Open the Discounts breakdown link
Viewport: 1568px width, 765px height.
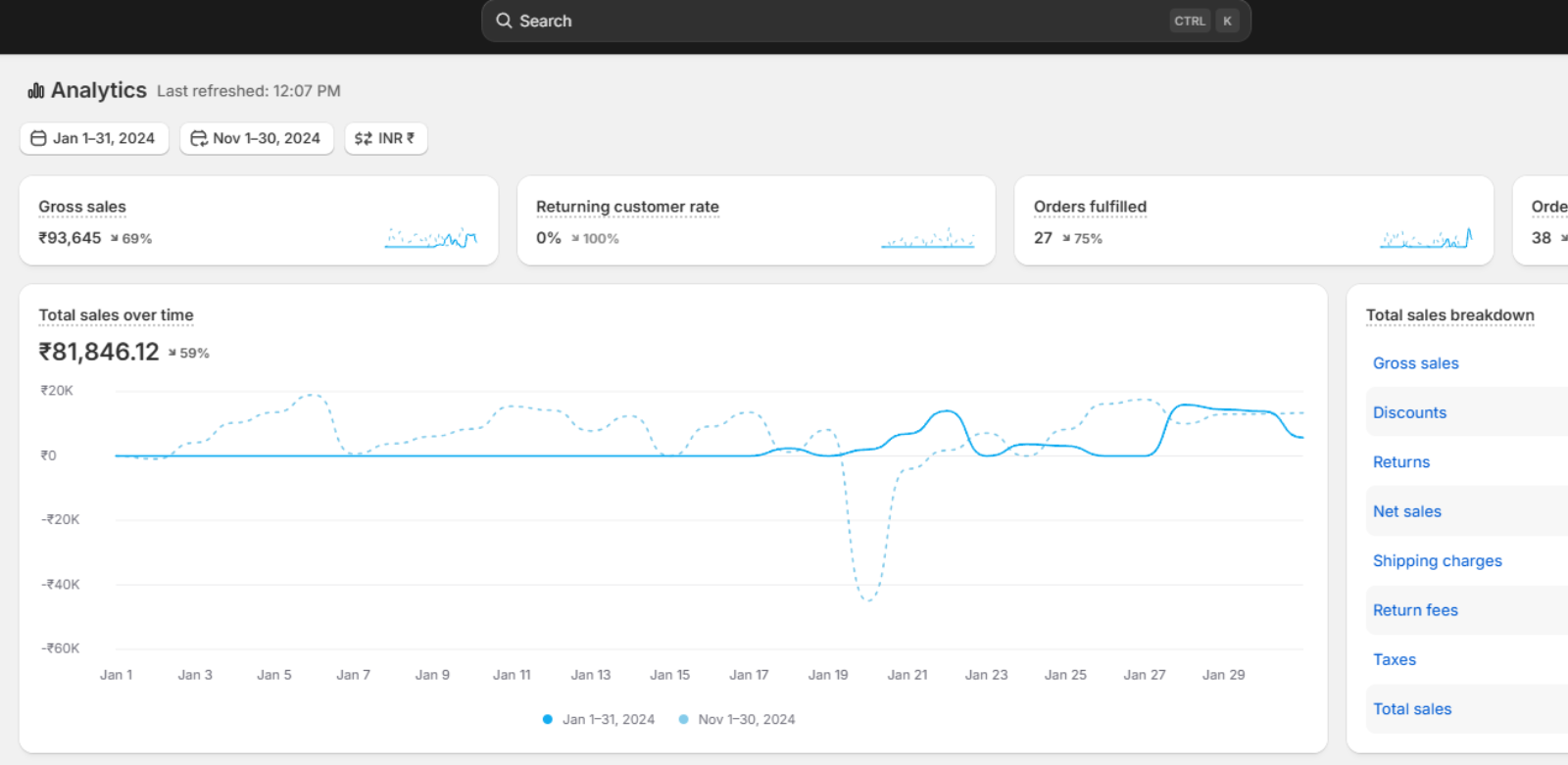tap(1409, 412)
